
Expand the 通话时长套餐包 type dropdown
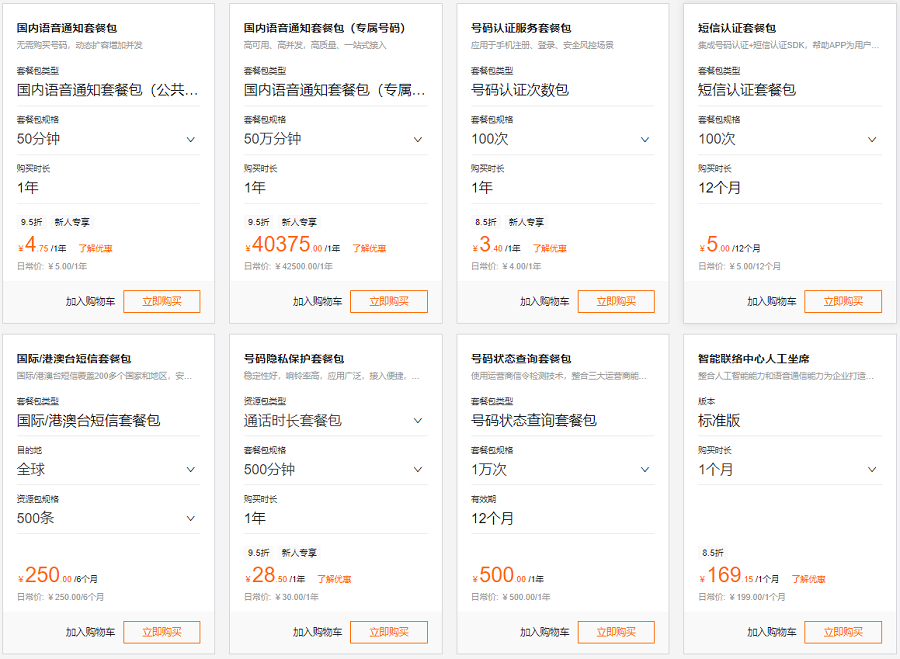point(336,421)
